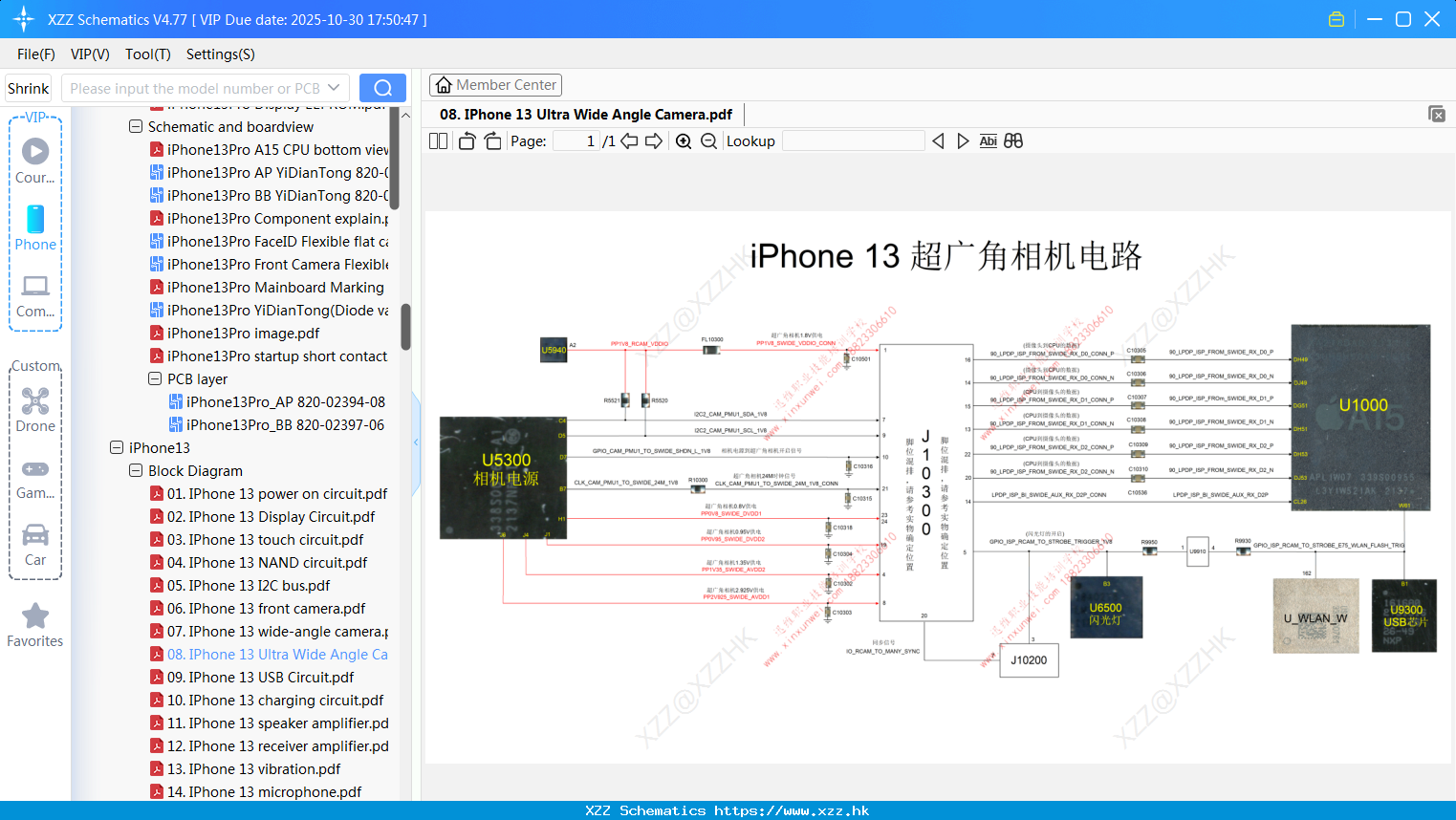Toggle the two-page split view icon
This screenshot has width=1456, height=820.
[438, 141]
